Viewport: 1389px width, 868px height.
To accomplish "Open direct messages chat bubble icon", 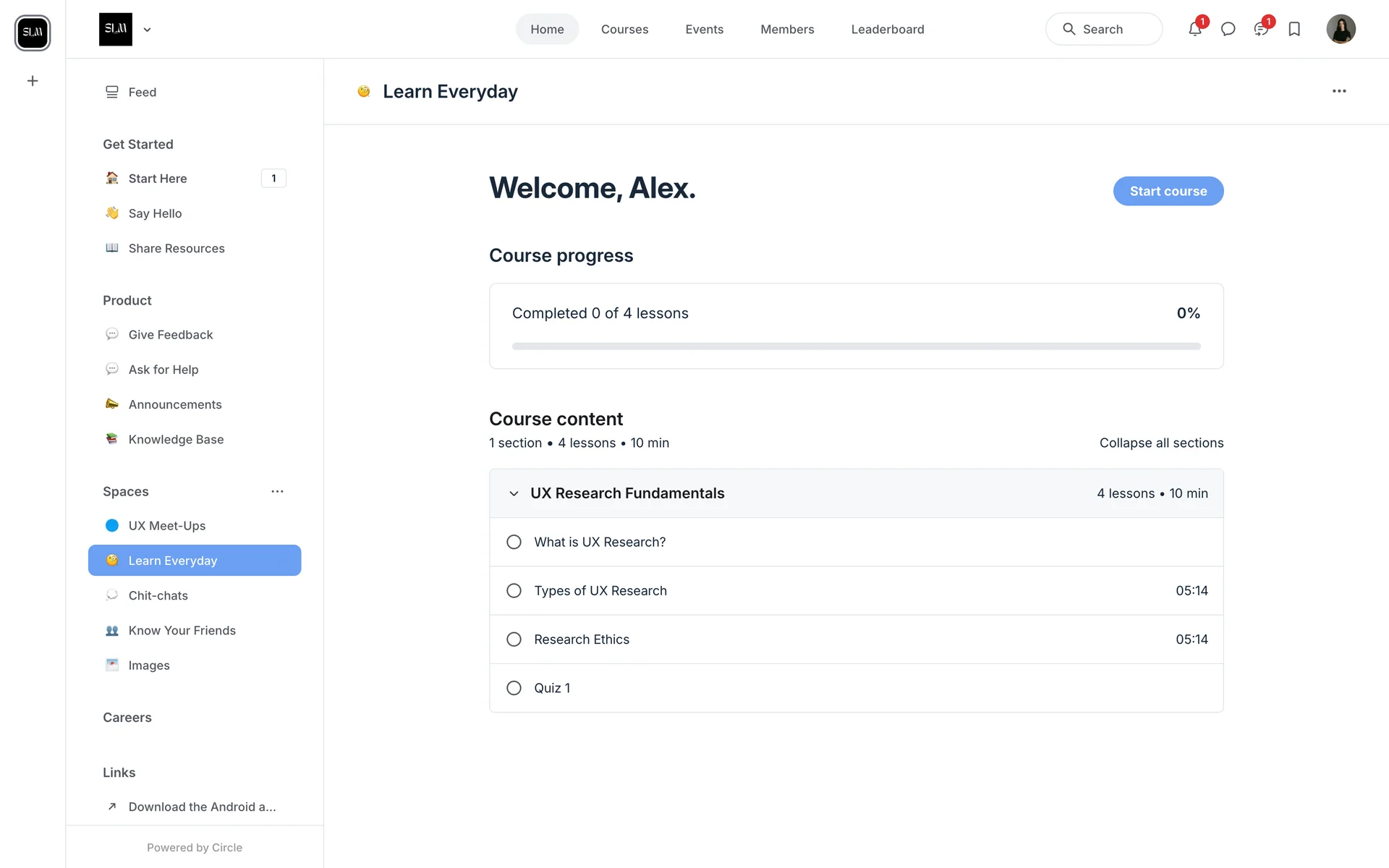I will pyautogui.click(x=1228, y=30).
